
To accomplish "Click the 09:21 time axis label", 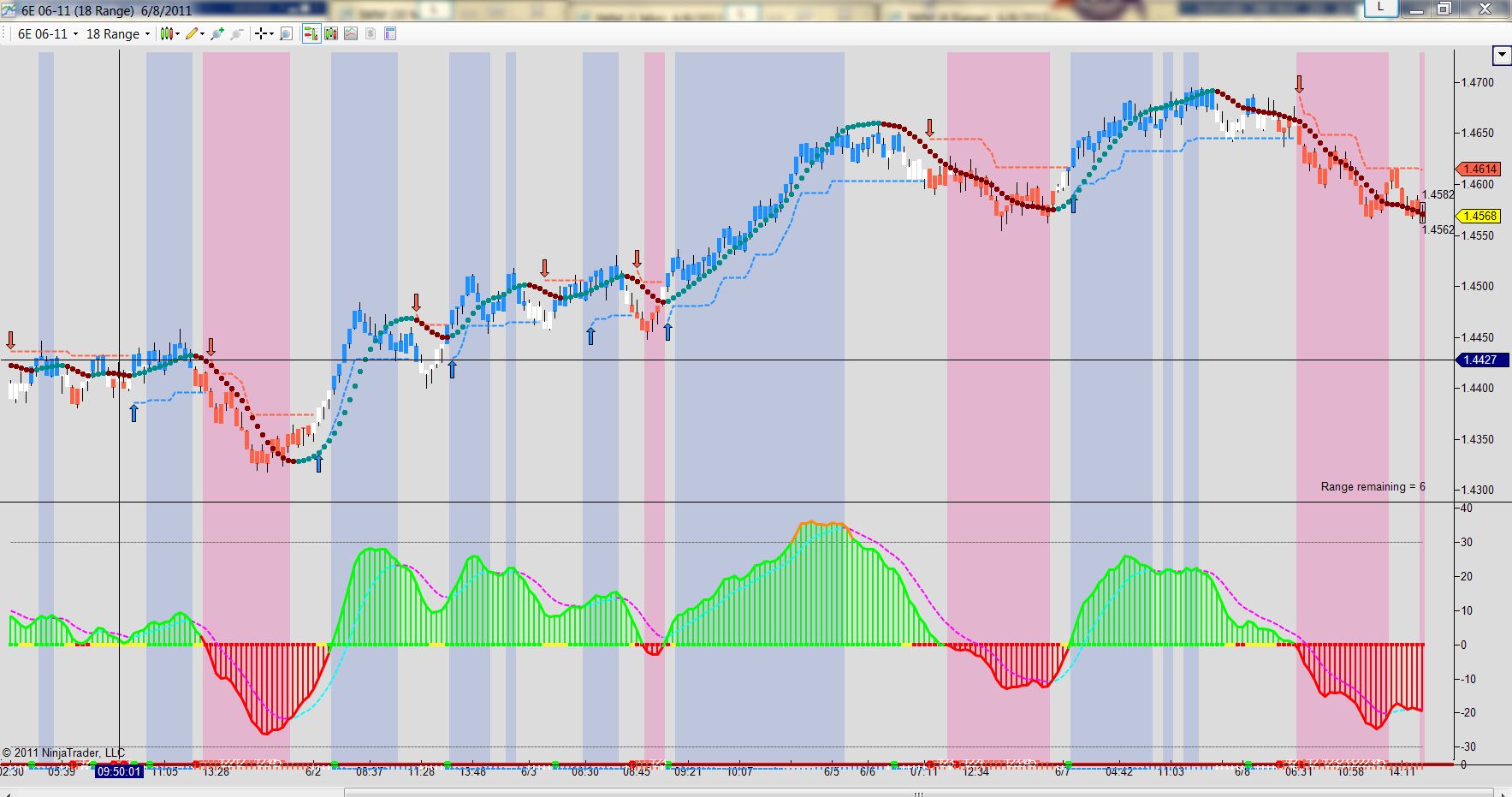I will [x=688, y=772].
